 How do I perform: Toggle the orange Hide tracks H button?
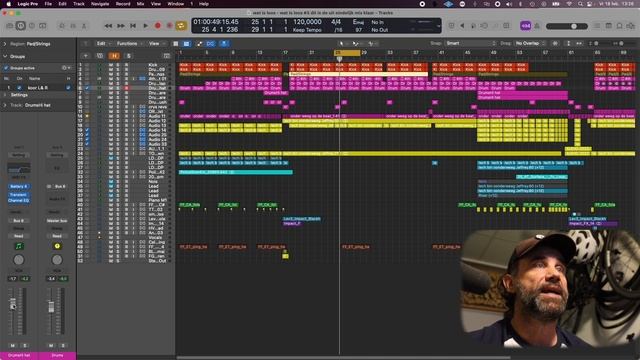[x=114, y=56]
